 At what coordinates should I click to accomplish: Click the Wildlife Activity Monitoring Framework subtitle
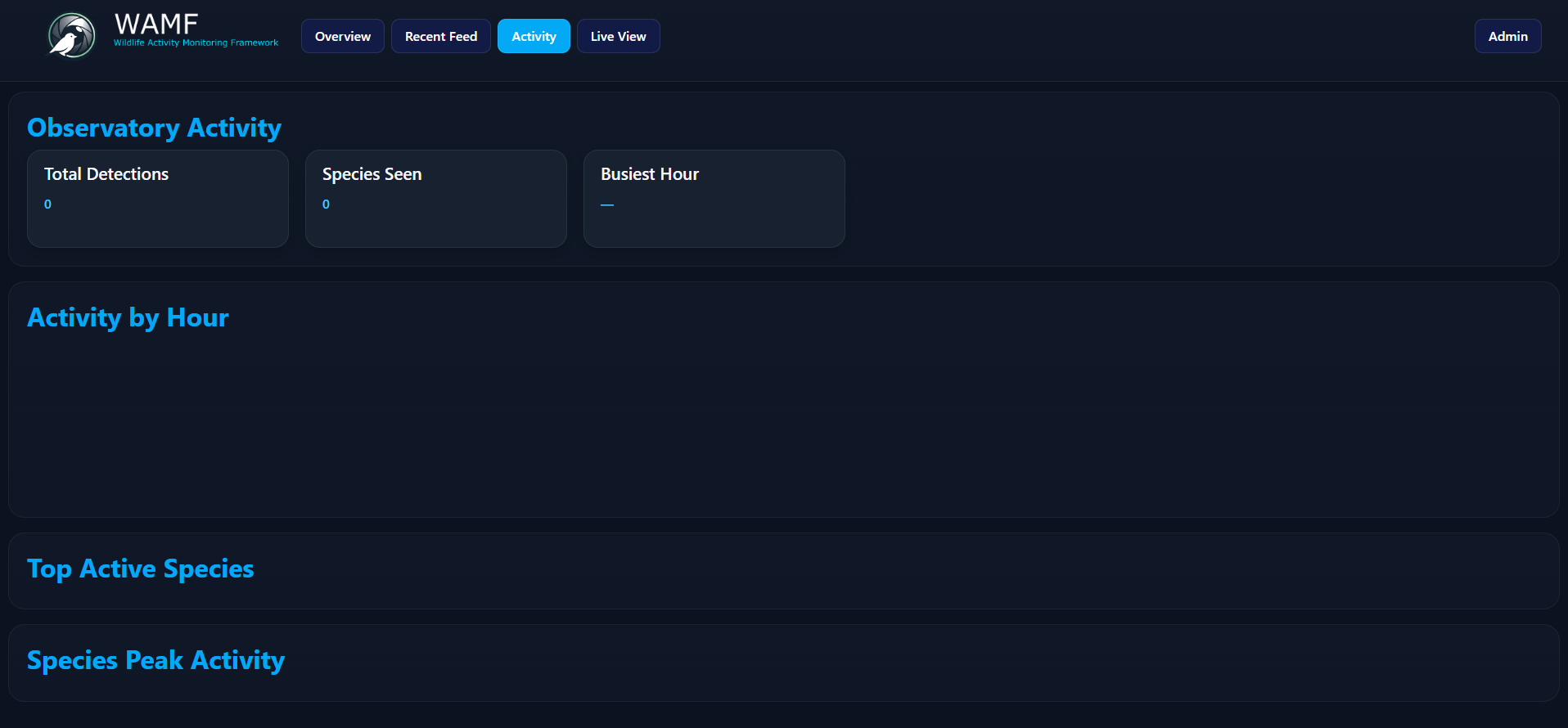(x=196, y=43)
